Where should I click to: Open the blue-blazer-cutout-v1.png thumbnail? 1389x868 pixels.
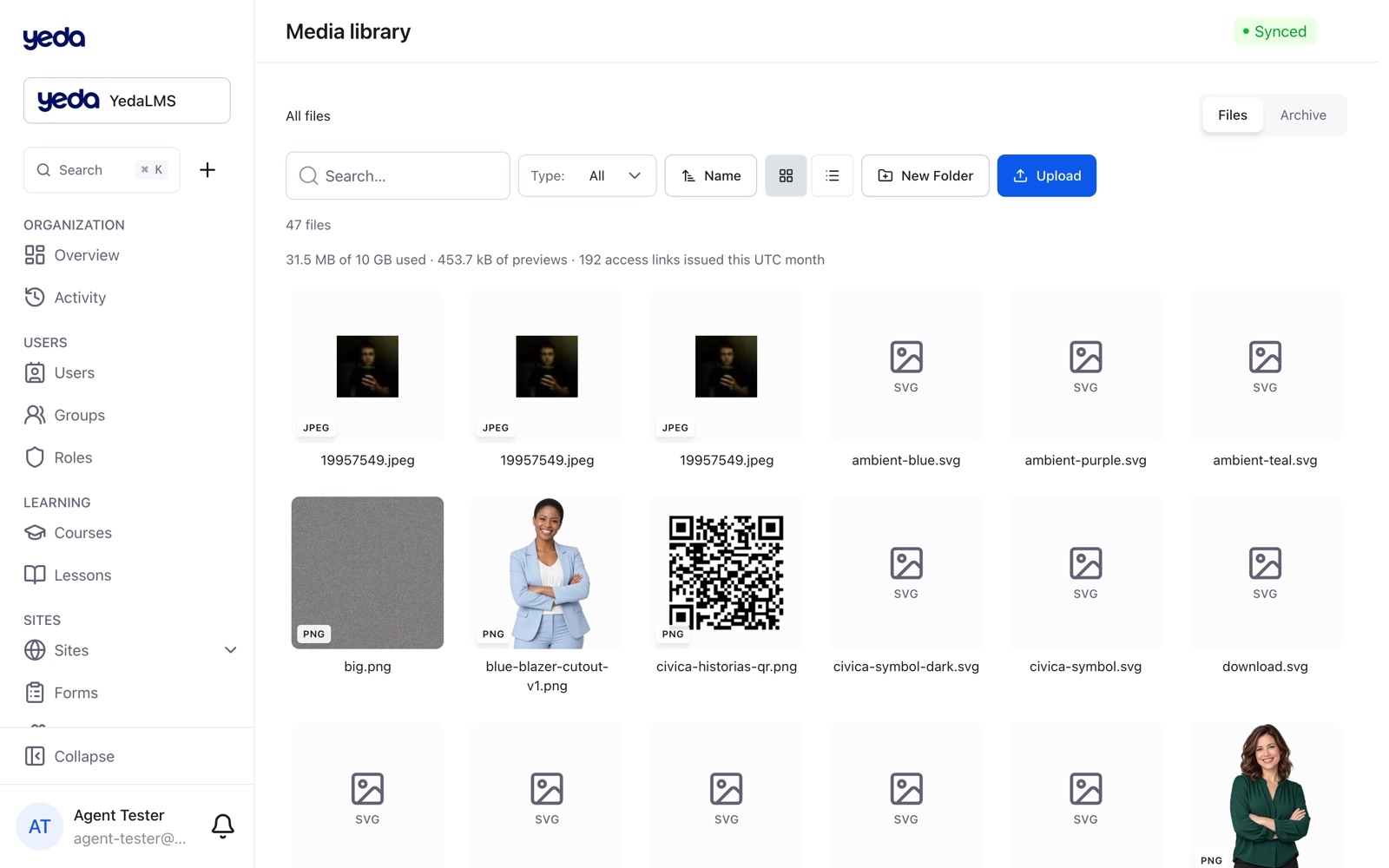tap(547, 573)
